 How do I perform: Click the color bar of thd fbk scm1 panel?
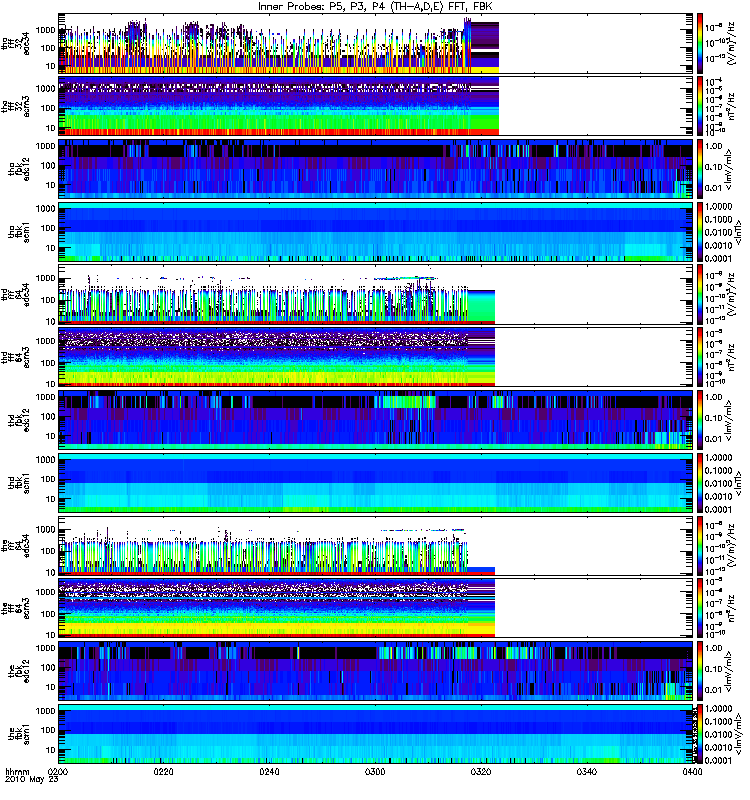pos(700,483)
